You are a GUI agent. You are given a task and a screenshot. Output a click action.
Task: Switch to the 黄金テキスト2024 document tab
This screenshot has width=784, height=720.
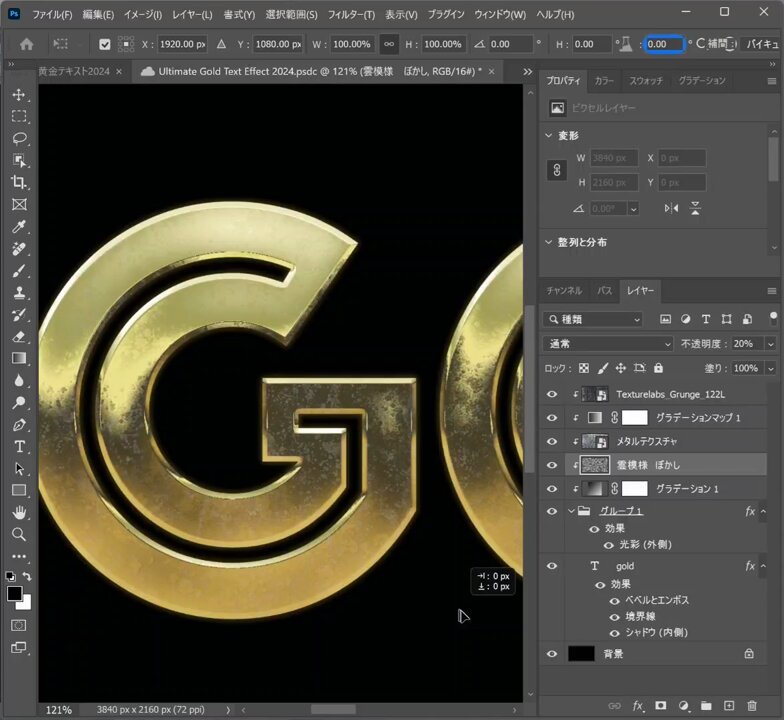point(74,72)
